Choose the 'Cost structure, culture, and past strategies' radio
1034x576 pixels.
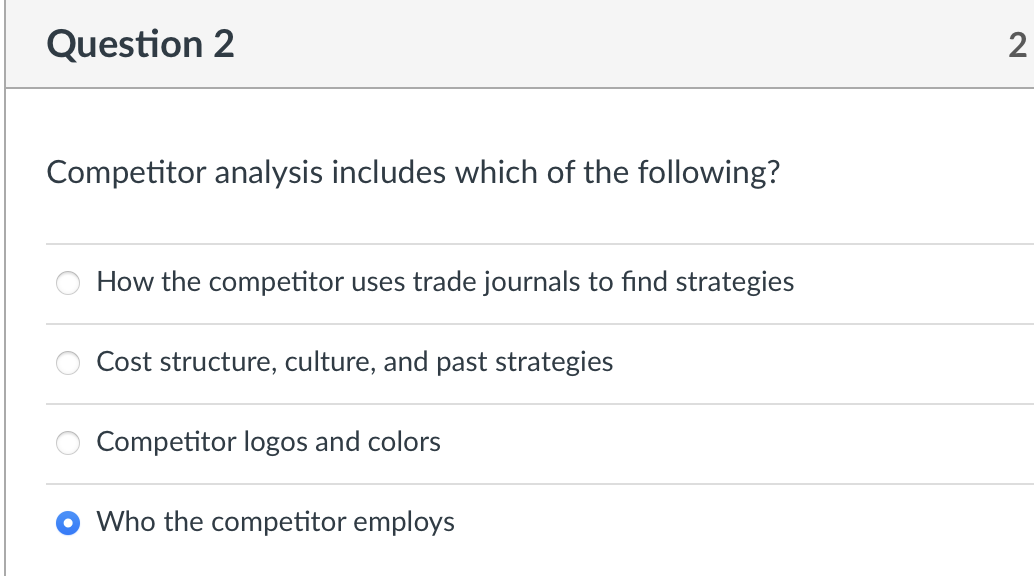coord(68,363)
